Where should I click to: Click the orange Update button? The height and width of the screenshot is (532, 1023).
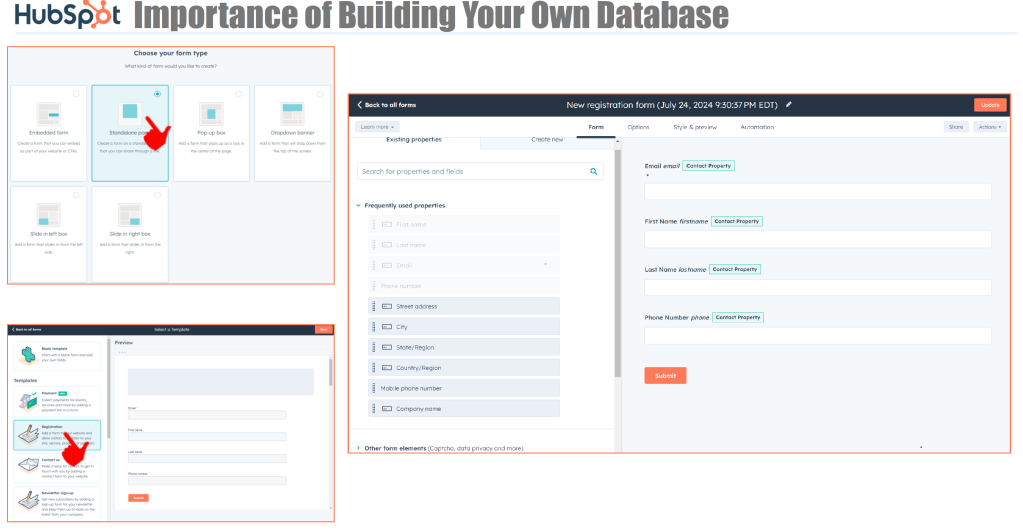[989, 104]
